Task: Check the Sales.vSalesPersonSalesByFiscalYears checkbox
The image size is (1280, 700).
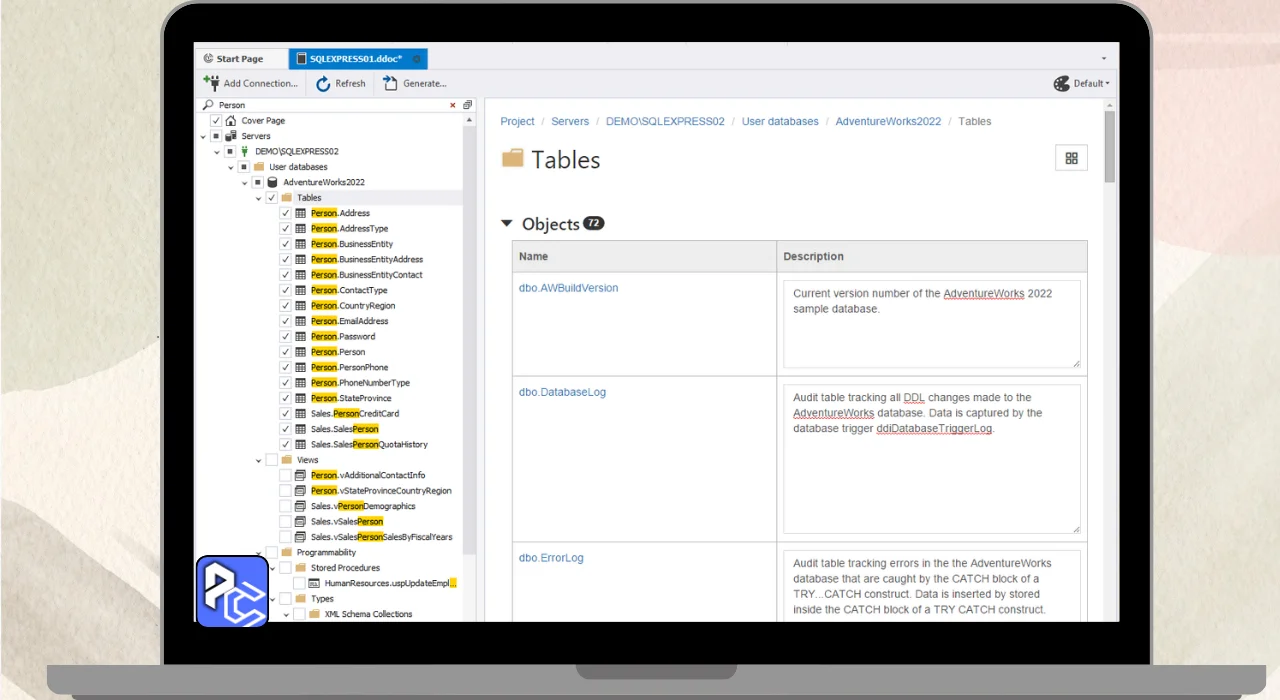Action: [x=286, y=537]
